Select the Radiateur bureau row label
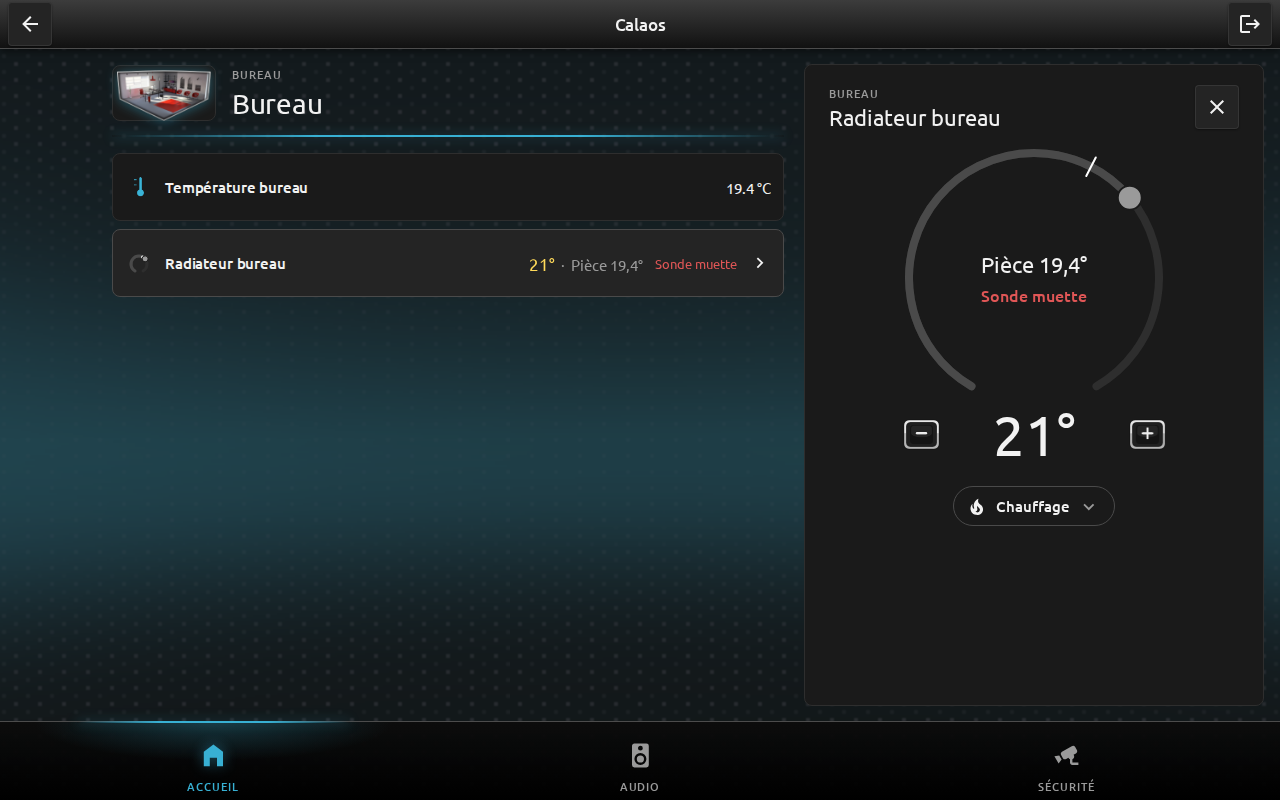1280x800 pixels. (225, 264)
